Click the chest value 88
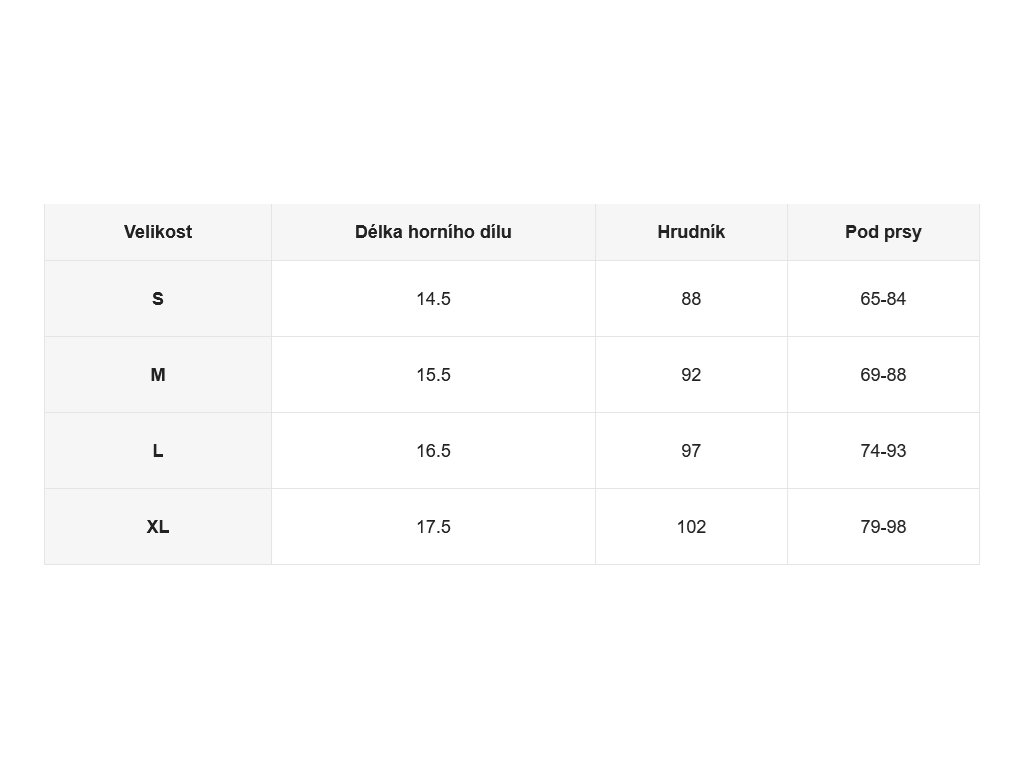 691,298
